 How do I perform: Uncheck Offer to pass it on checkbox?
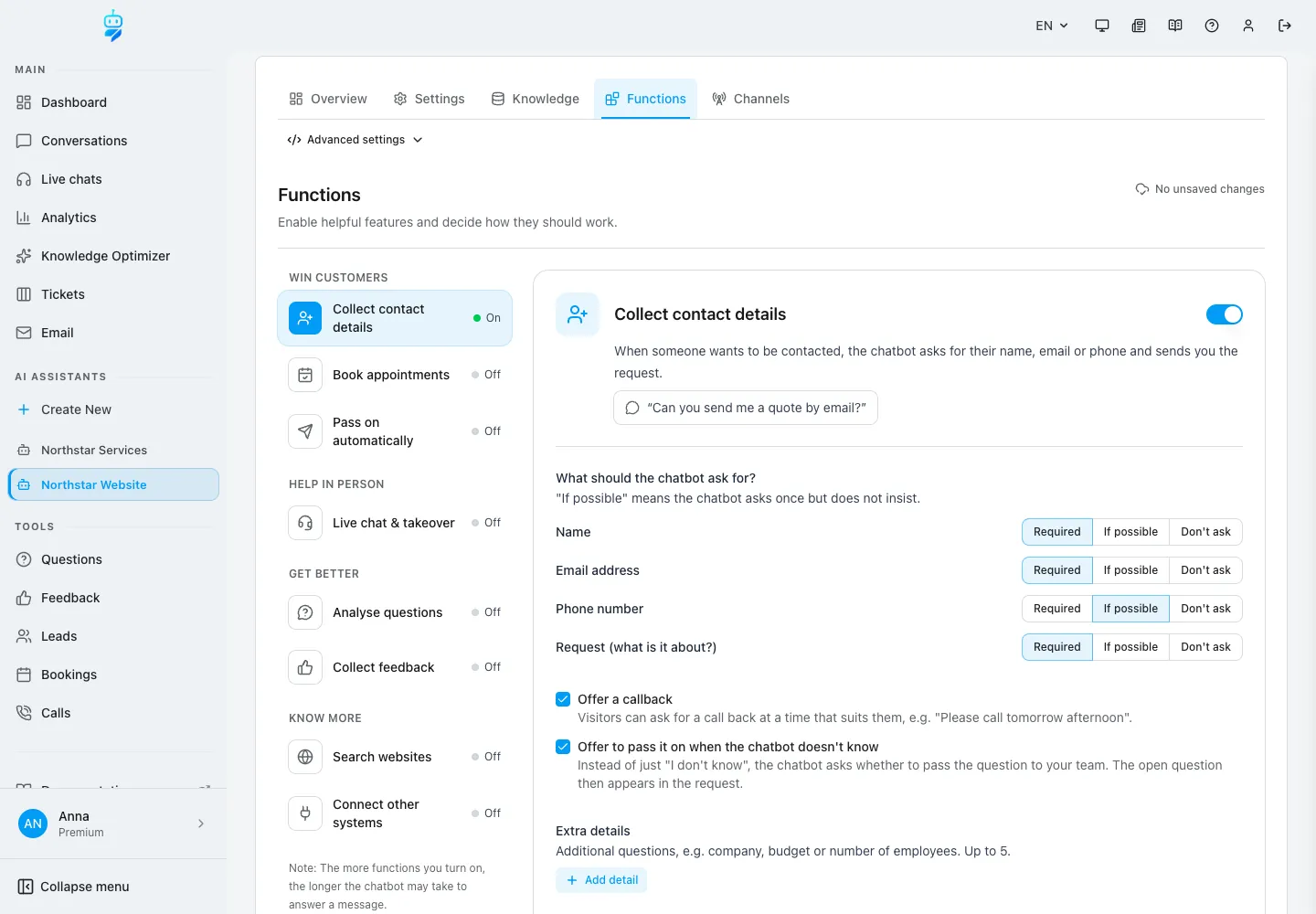(563, 747)
